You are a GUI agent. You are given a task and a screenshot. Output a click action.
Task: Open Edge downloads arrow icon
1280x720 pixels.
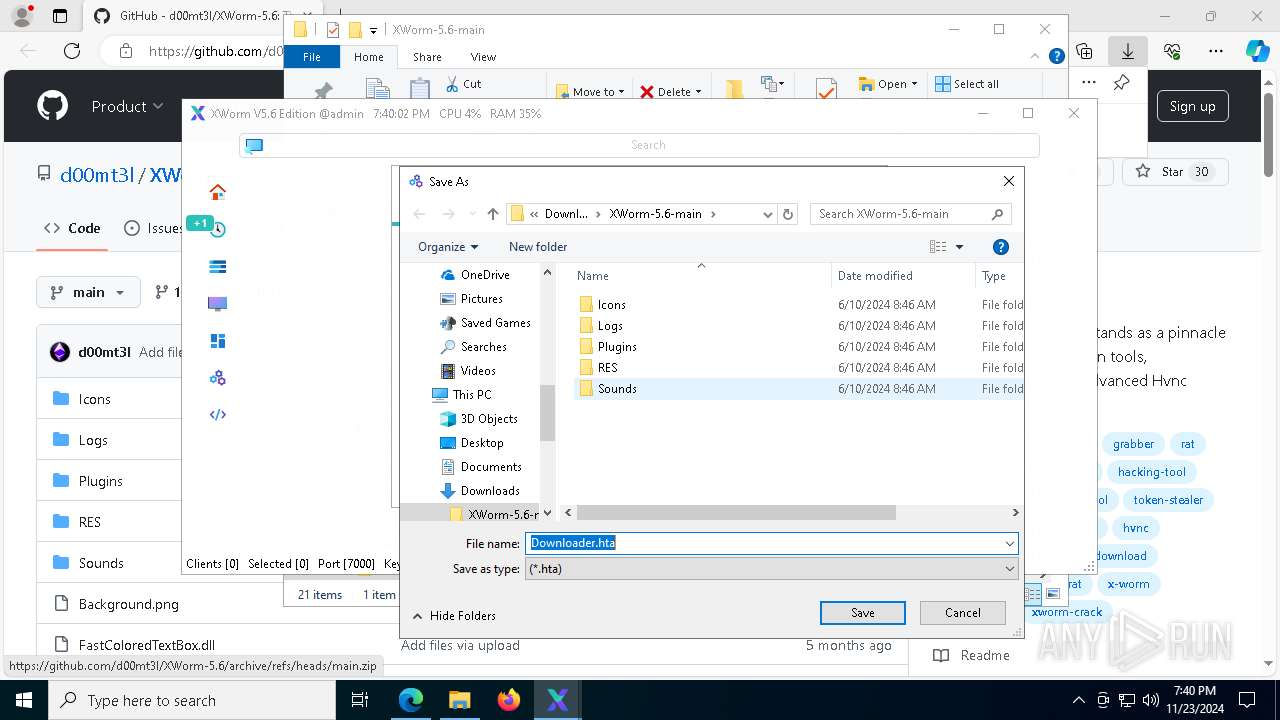pos(1127,51)
